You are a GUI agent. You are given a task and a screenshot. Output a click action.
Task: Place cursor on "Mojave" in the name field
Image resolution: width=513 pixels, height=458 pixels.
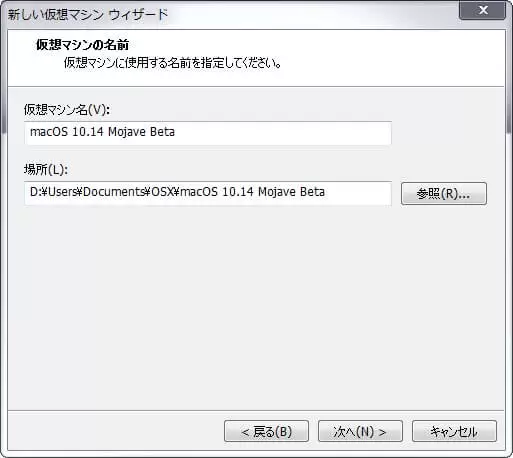(x=127, y=132)
